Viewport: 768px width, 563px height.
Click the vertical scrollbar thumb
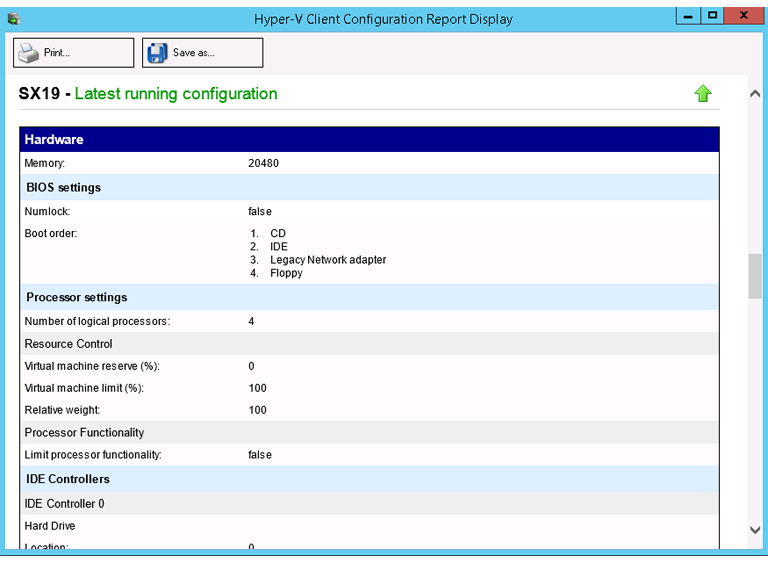(755, 276)
